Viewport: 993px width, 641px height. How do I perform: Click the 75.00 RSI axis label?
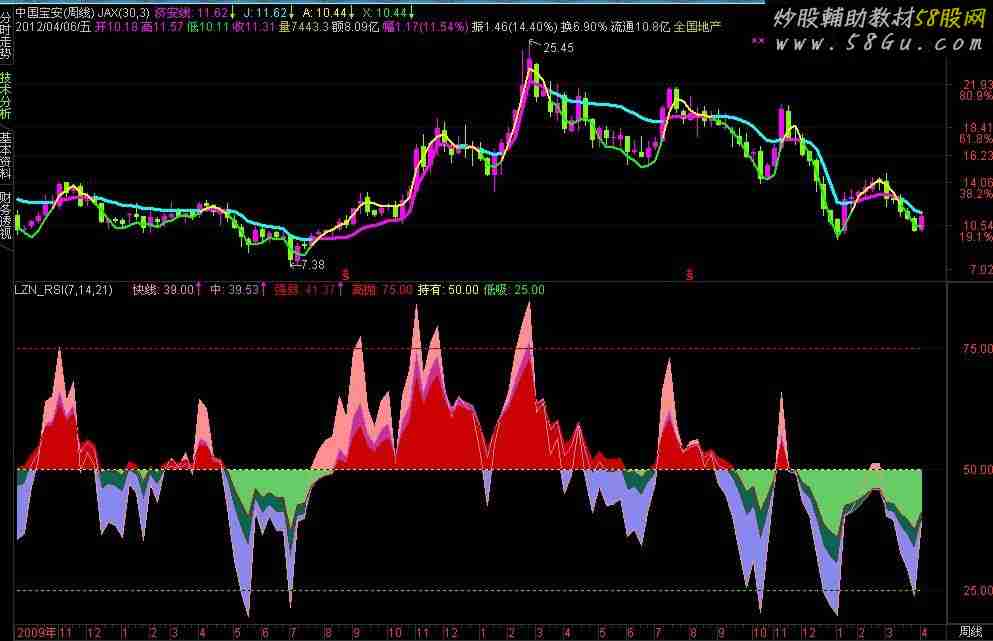[977, 349]
